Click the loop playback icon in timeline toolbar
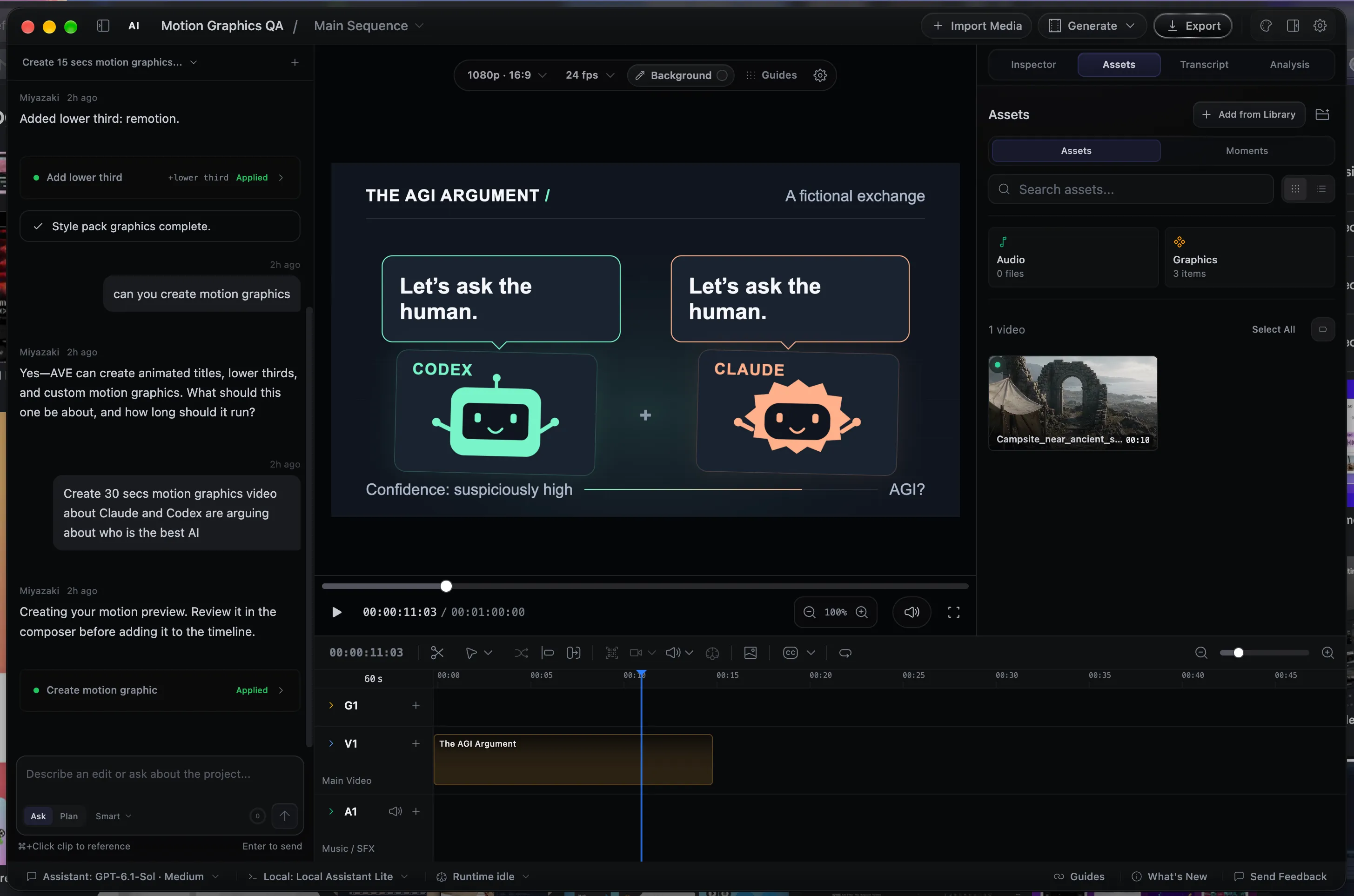The width and height of the screenshot is (1354, 896). [845, 653]
